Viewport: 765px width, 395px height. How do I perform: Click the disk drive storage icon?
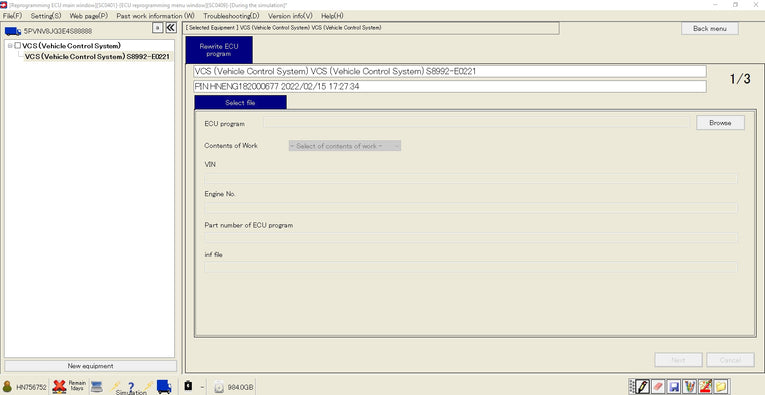pyautogui.click(x=220, y=387)
